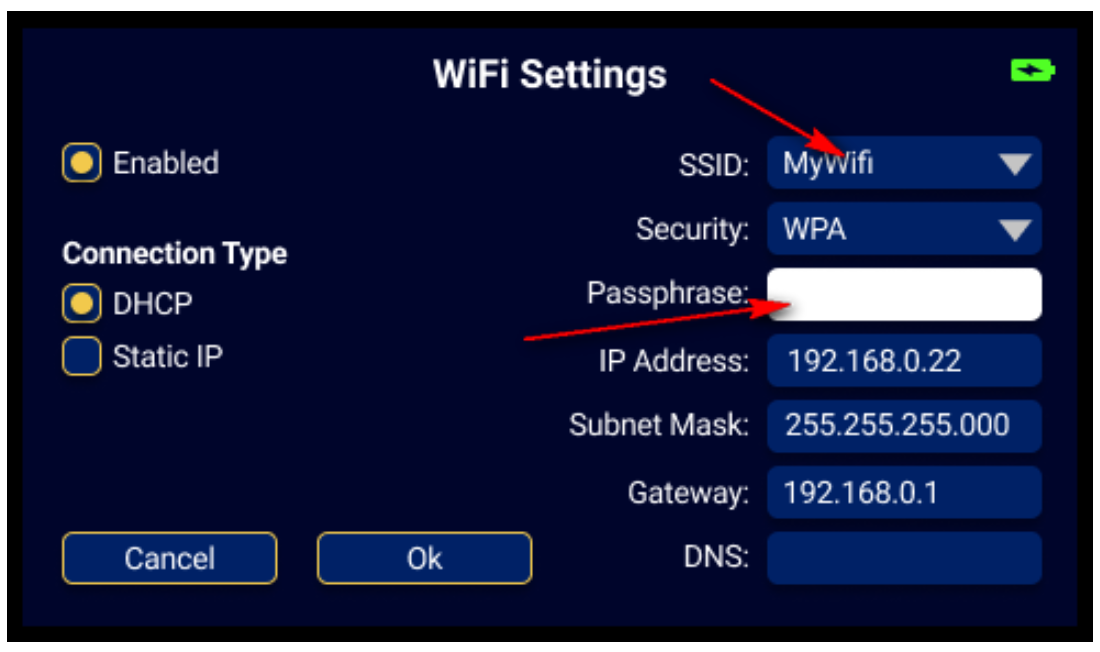Screen dimensions: 1100x652
Task: Click the IP Address field 192.168.0.22
Action: [x=904, y=361]
